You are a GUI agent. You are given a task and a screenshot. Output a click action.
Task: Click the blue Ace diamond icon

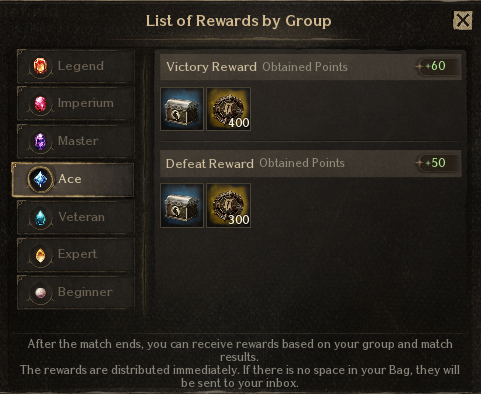point(40,179)
